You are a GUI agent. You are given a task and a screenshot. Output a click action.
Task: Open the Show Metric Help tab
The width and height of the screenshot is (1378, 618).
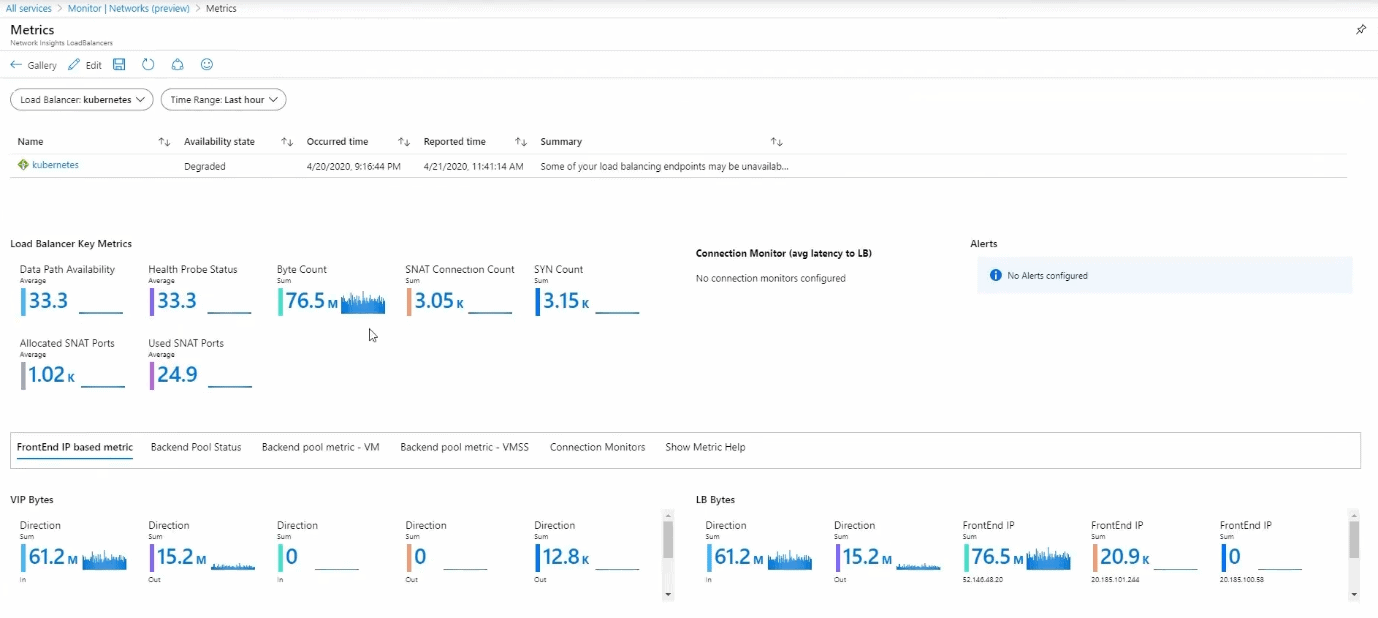[705, 448]
